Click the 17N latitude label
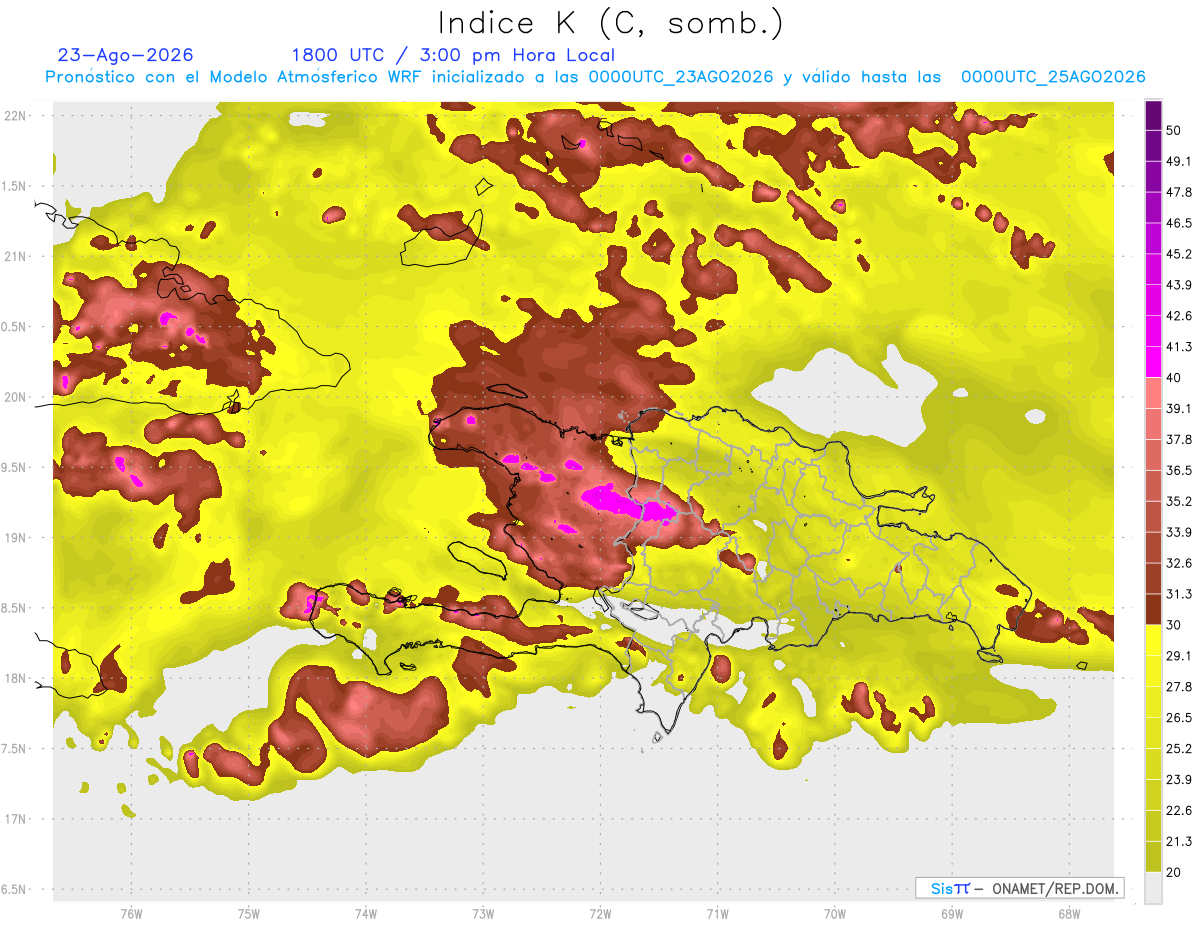Viewport: 1200px width, 927px height. coord(16,818)
